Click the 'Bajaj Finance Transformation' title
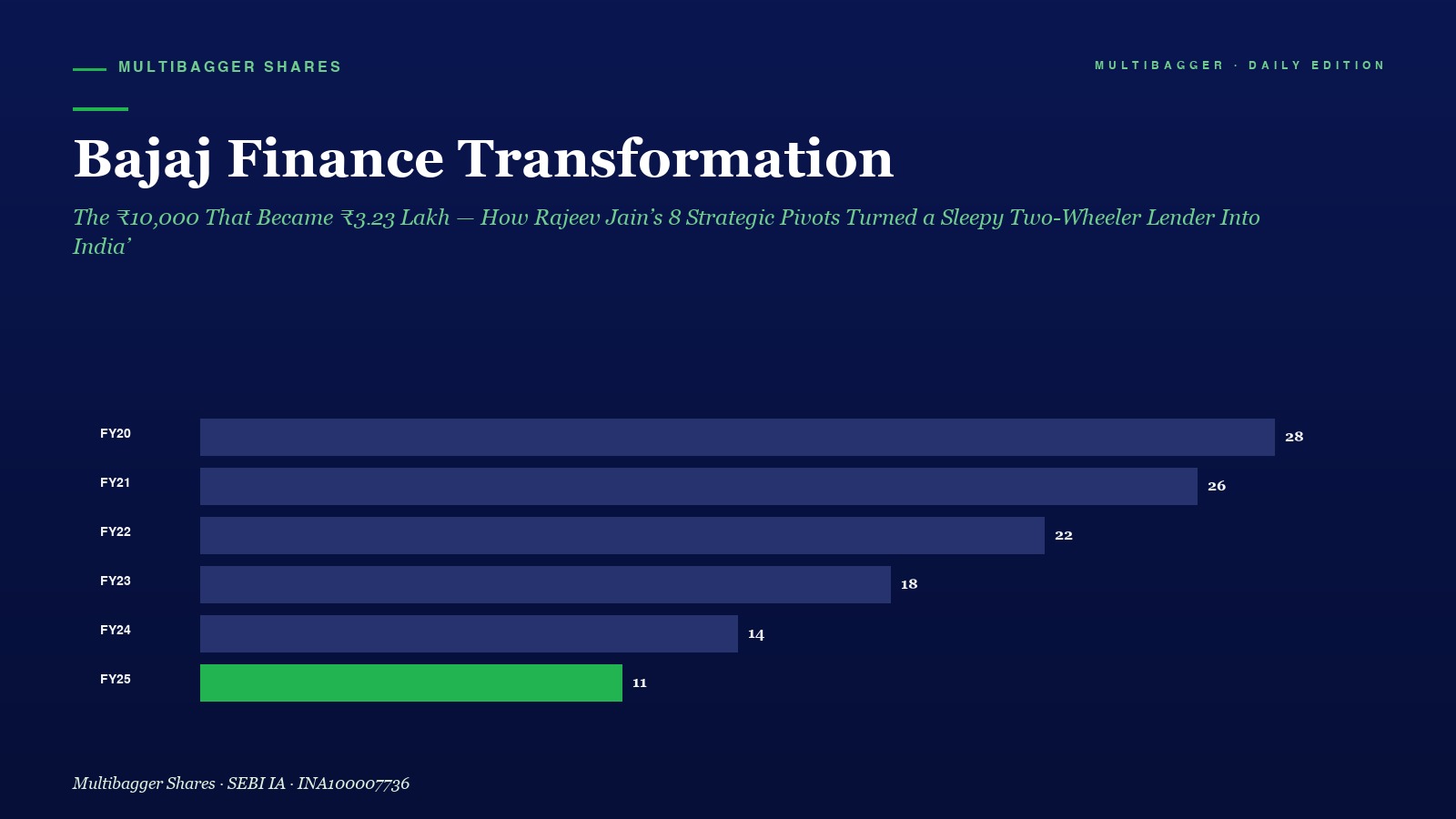Image resolution: width=1456 pixels, height=819 pixels. pyautogui.click(x=483, y=159)
